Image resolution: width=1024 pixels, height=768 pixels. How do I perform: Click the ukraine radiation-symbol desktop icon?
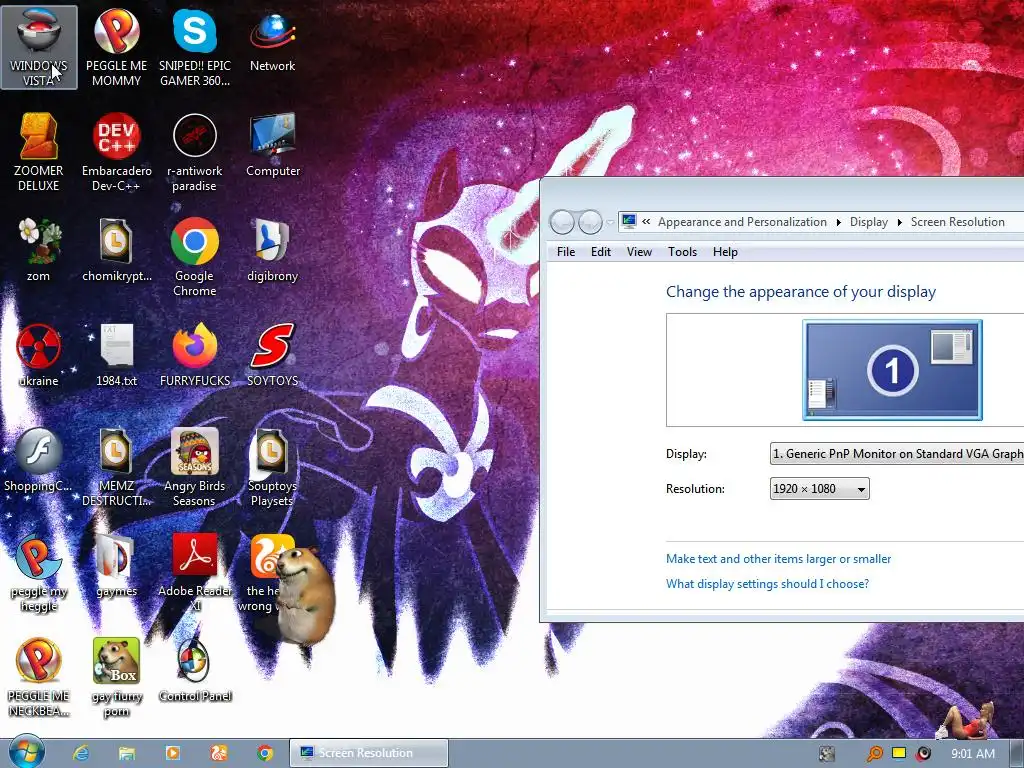(39, 355)
